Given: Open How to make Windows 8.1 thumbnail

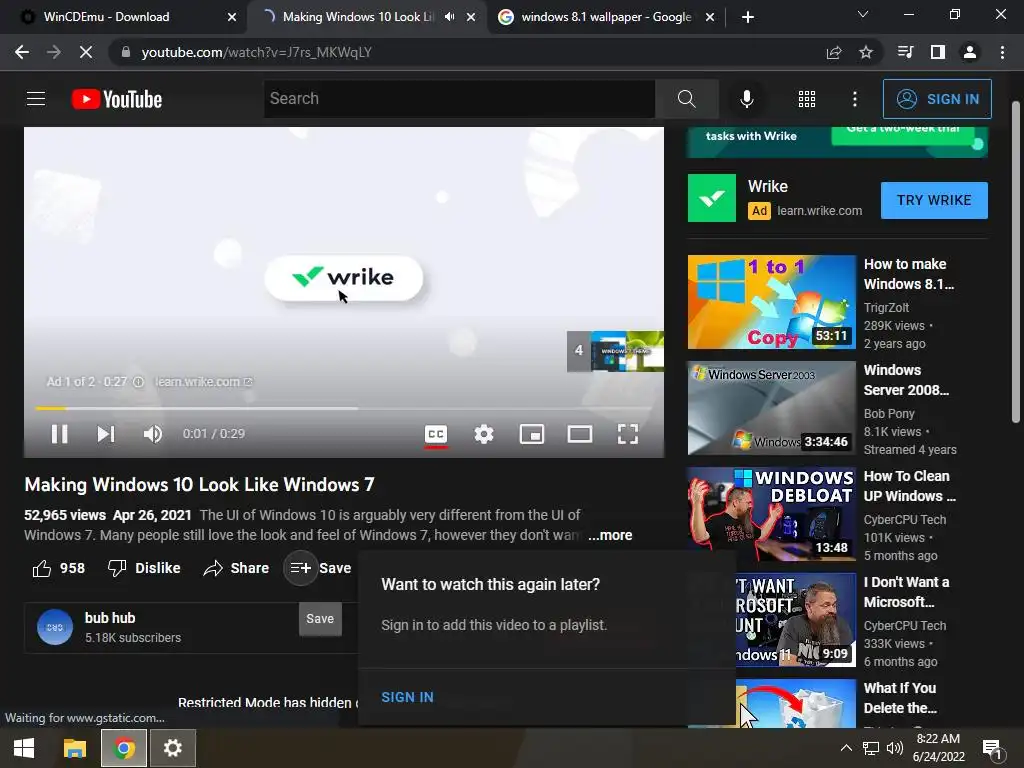Looking at the screenshot, I should pos(771,302).
